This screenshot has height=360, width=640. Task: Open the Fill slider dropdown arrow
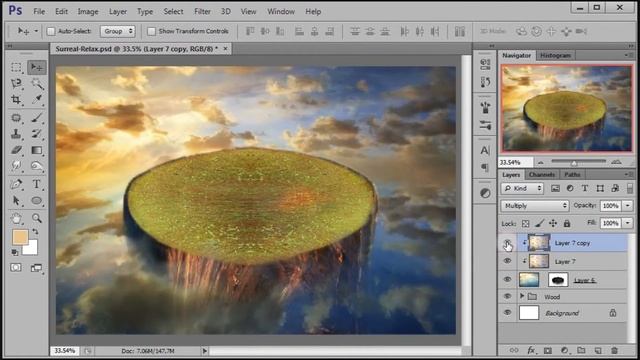coord(628,223)
